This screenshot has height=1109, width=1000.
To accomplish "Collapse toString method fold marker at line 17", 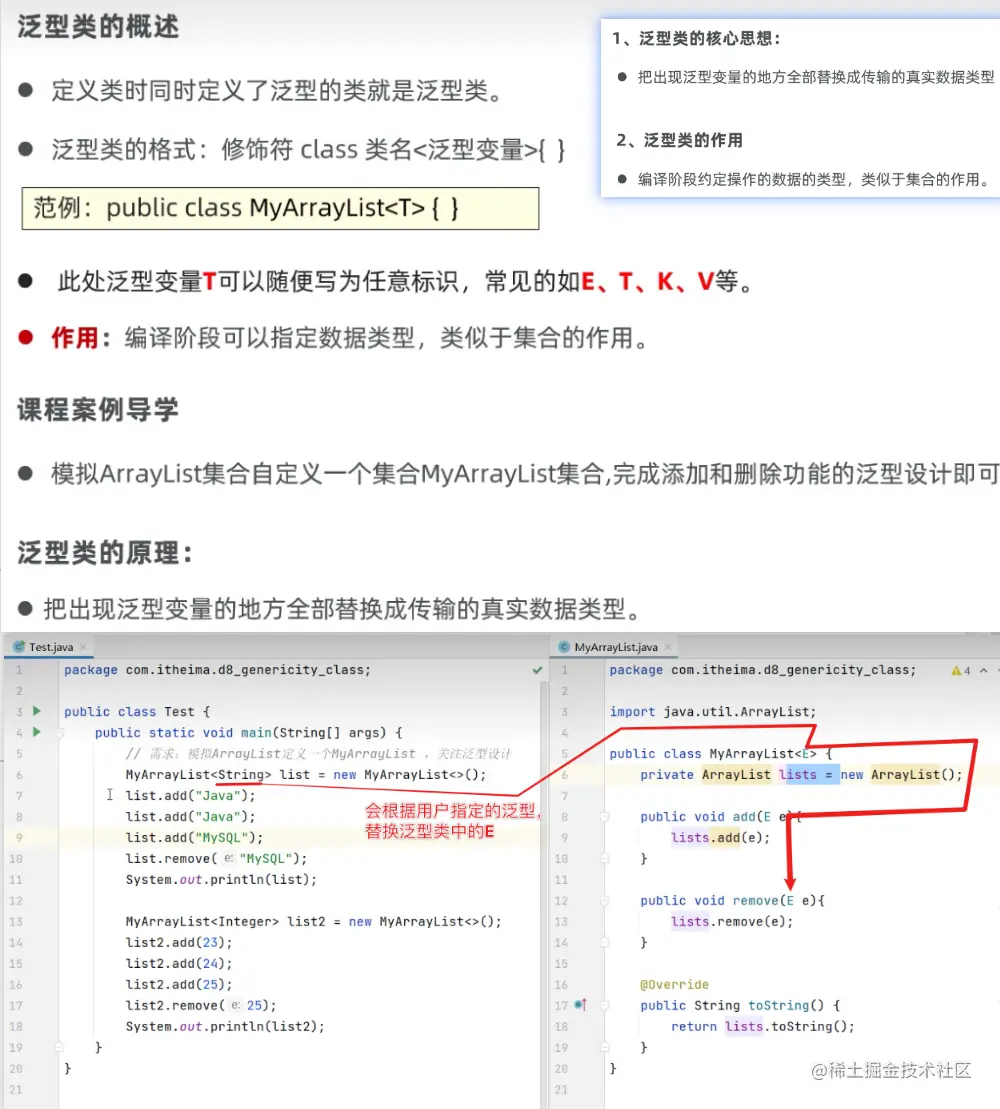I will (605, 1005).
